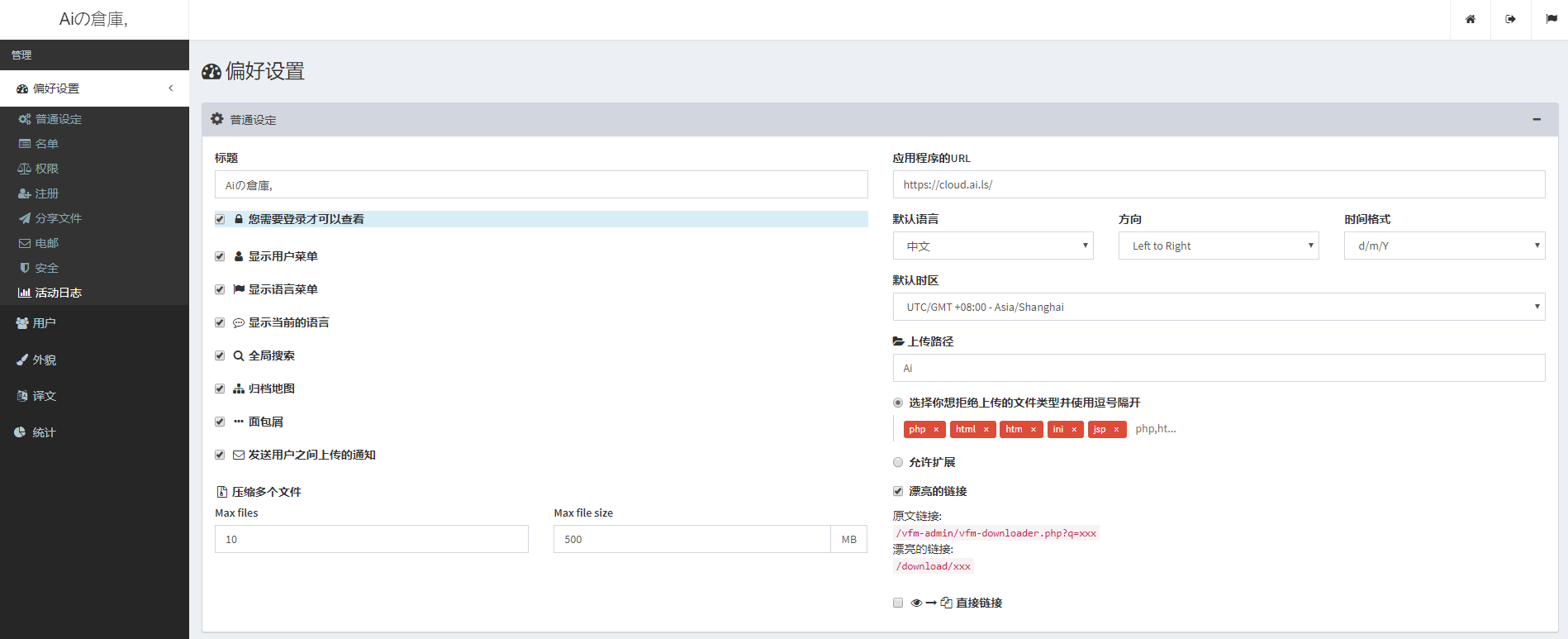Go to 外貌 section in sidebar

[94, 360]
